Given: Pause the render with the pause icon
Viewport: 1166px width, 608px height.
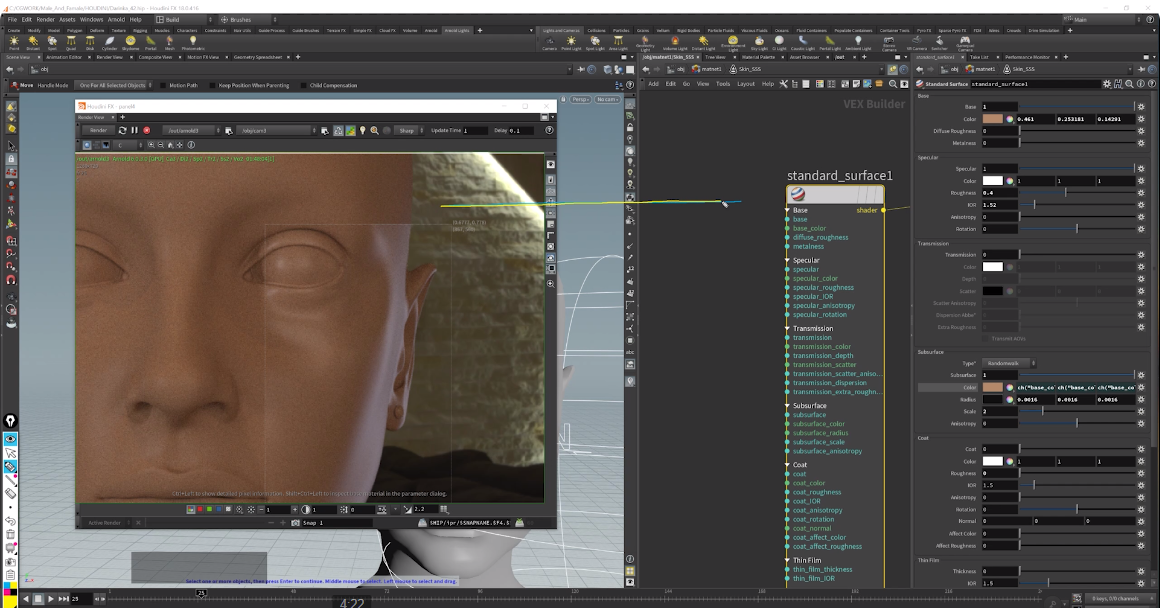Looking at the screenshot, I should tap(134, 130).
